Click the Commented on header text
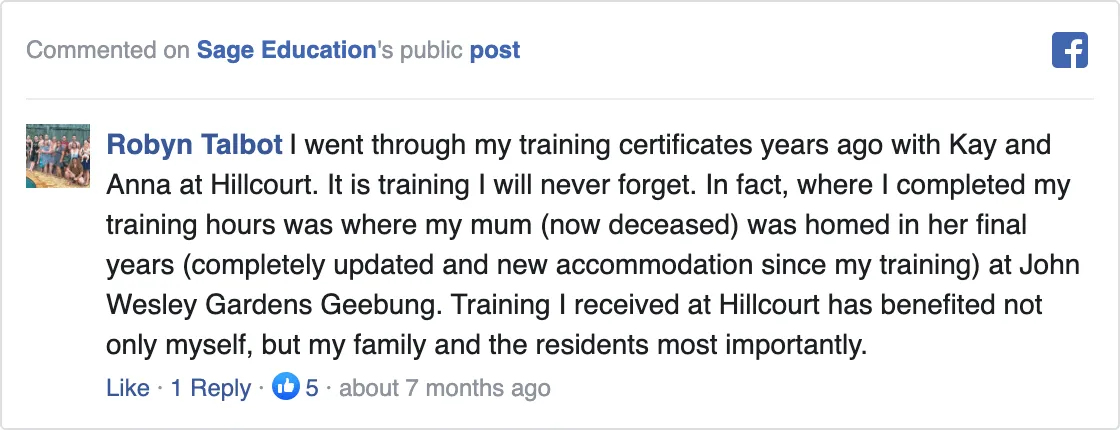Image resolution: width=1120 pixels, height=430 pixels. [x=108, y=50]
